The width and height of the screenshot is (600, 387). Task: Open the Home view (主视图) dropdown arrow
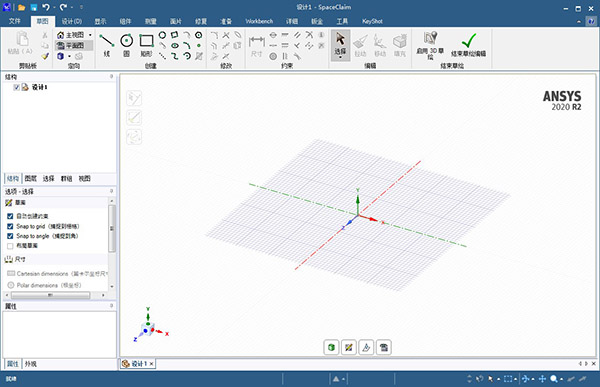[x=90, y=35]
